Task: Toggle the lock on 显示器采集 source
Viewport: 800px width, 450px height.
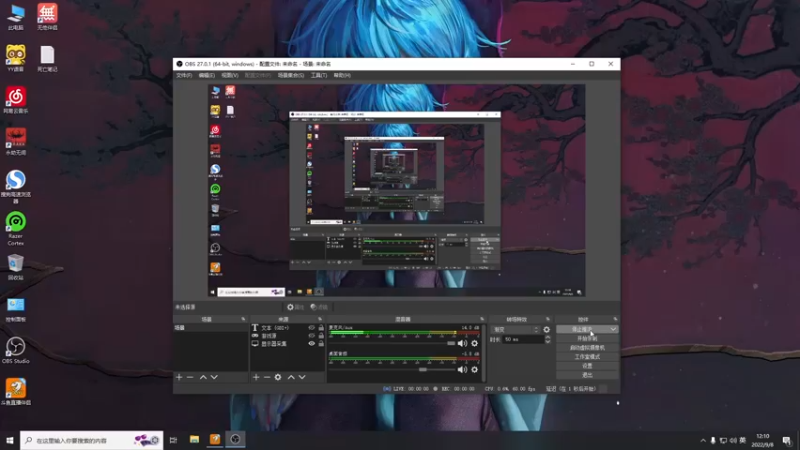Action: click(x=321, y=343)
